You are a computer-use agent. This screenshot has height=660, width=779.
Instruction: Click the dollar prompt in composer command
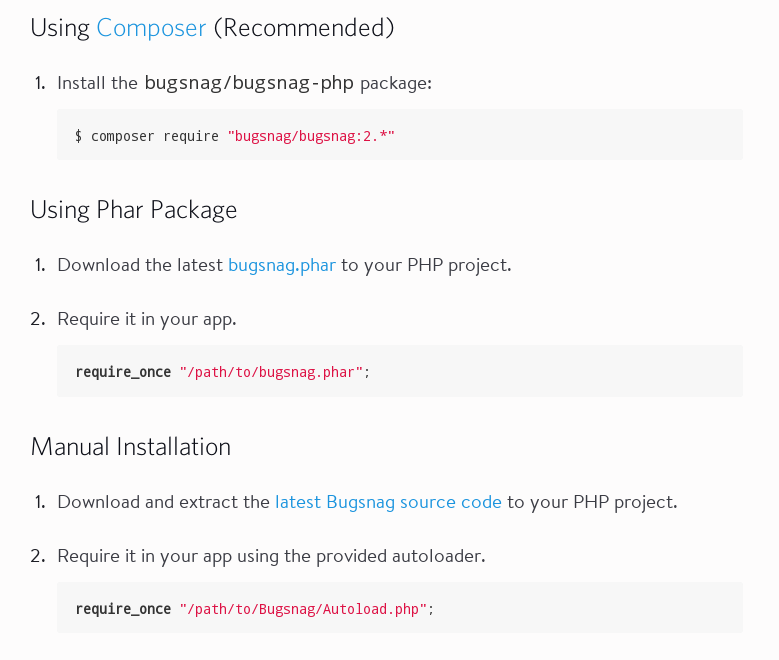click(79, 135)
